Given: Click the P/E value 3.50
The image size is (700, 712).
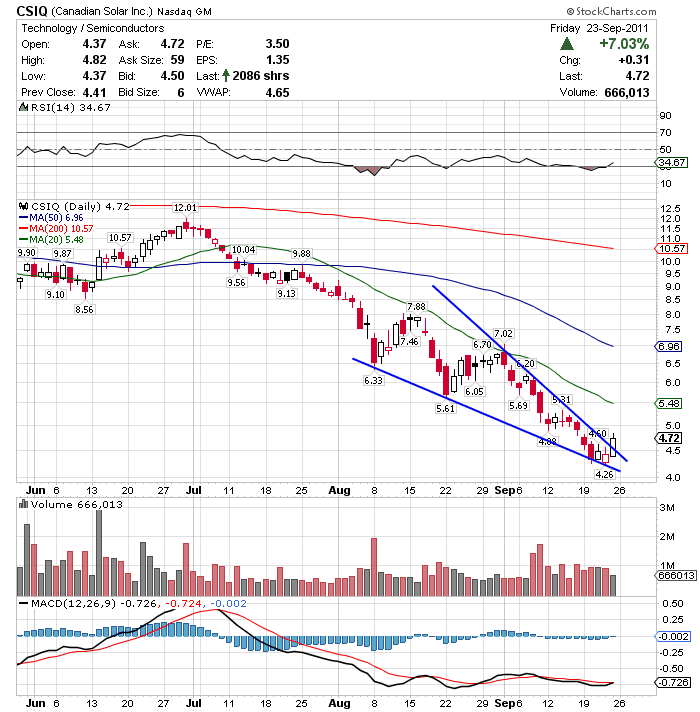Looking at the screenshot, I should pos(277,44).
